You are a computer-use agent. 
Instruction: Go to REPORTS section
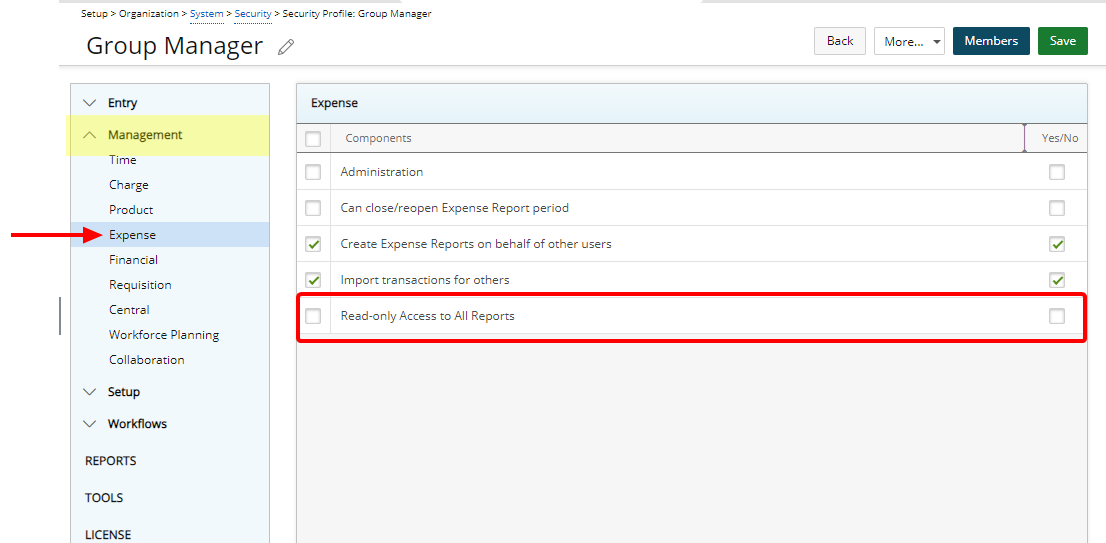111,461
